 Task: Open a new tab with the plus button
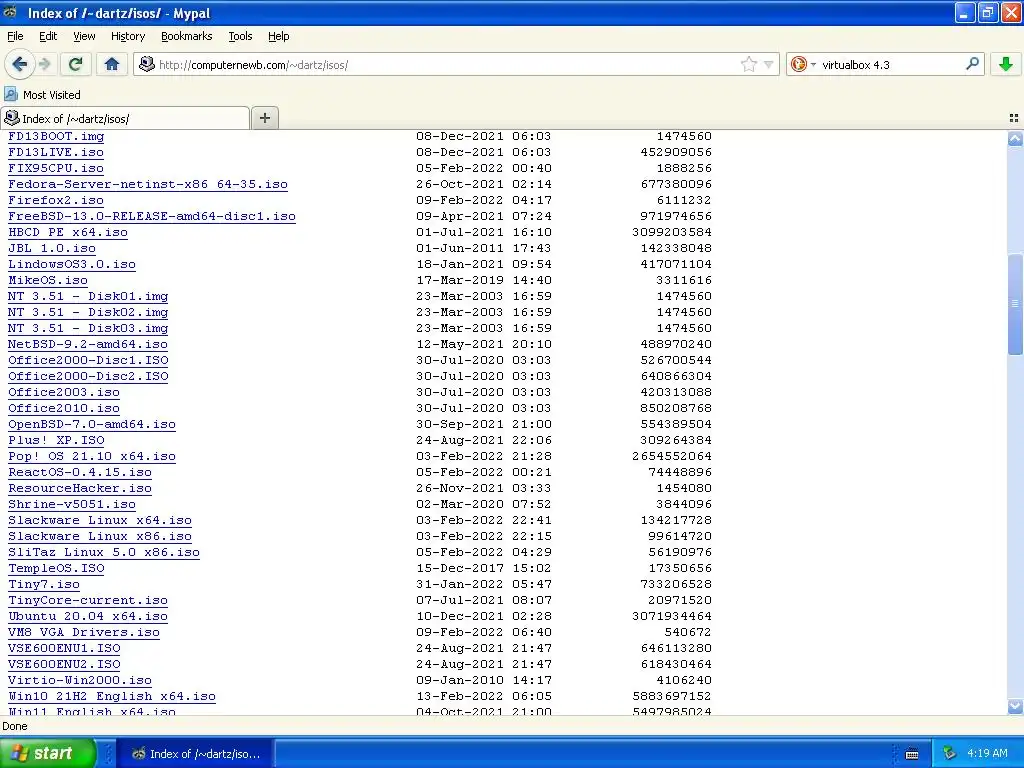click(x=264, y=118)
